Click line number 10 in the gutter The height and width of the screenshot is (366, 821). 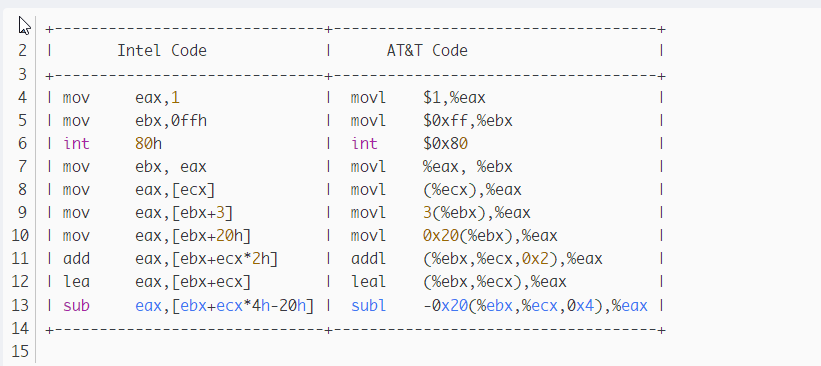[19, 236]
